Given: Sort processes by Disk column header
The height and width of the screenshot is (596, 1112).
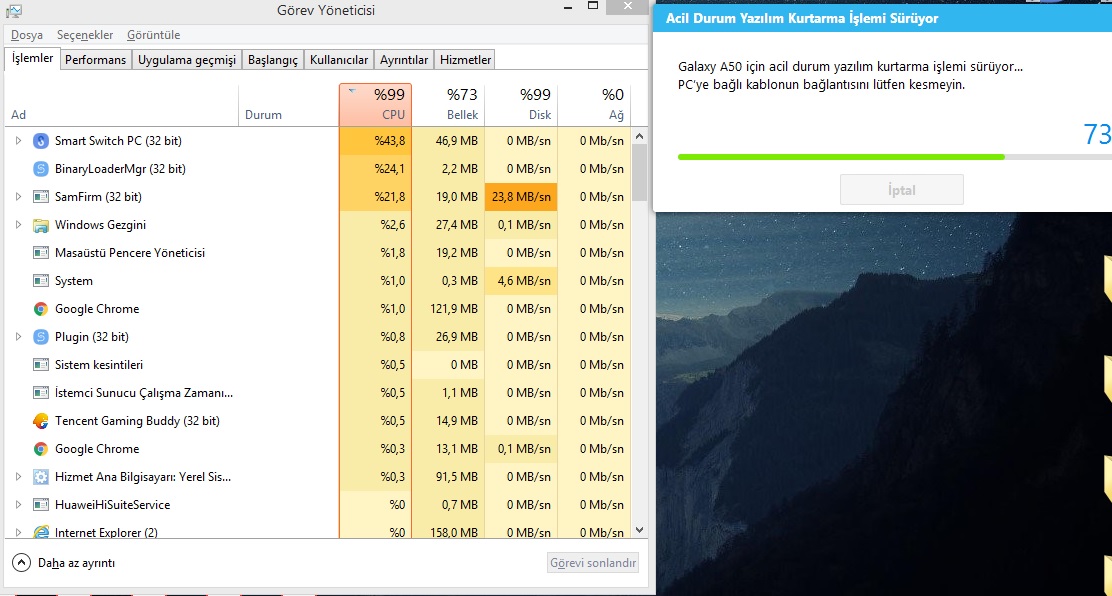Looking at the screenshot, I should (x=521, y=104).
